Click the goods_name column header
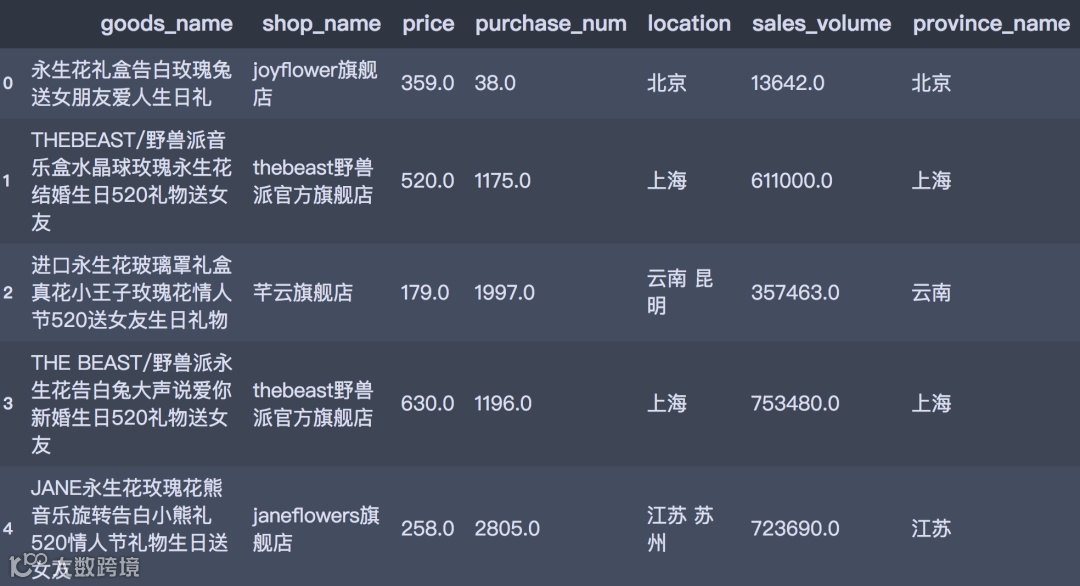 pyautogui.click(x=166, y=24)
